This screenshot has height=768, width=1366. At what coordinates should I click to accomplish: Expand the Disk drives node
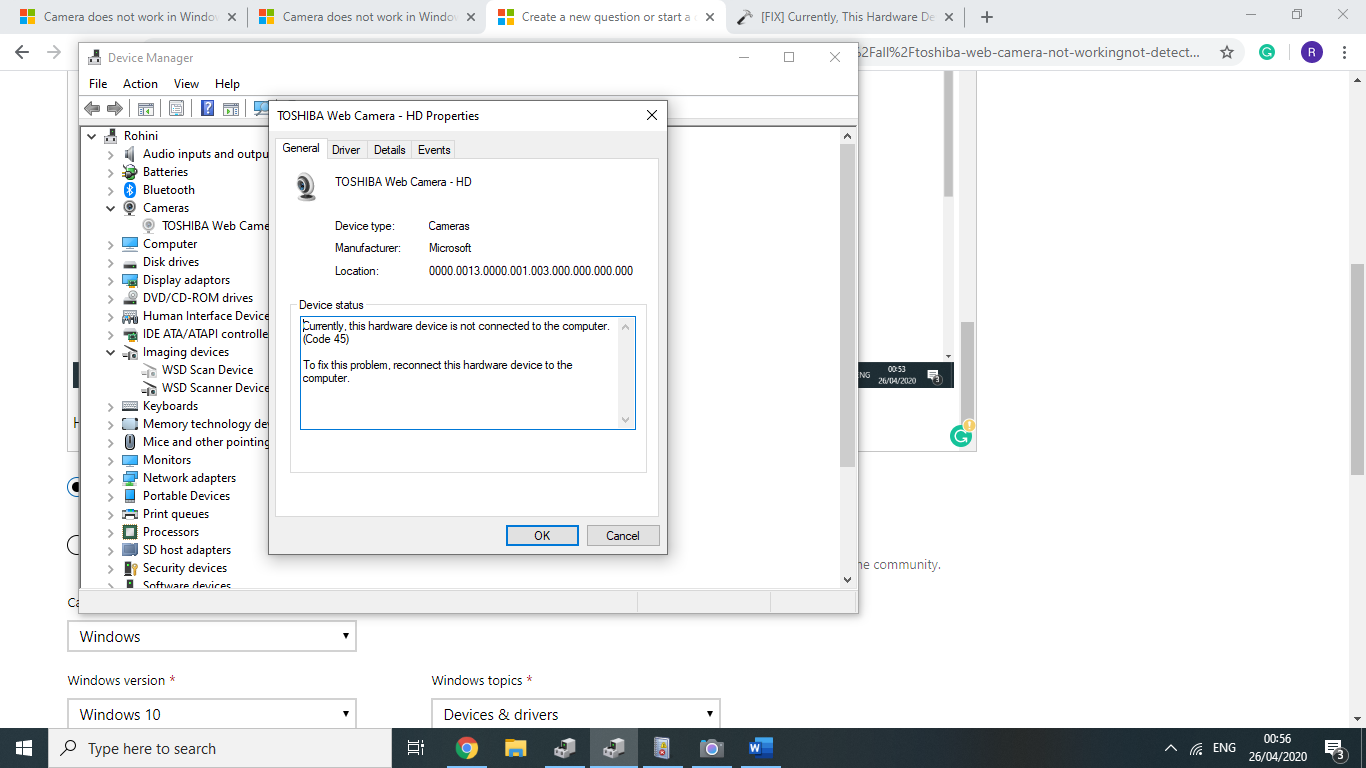click(111, 262)
